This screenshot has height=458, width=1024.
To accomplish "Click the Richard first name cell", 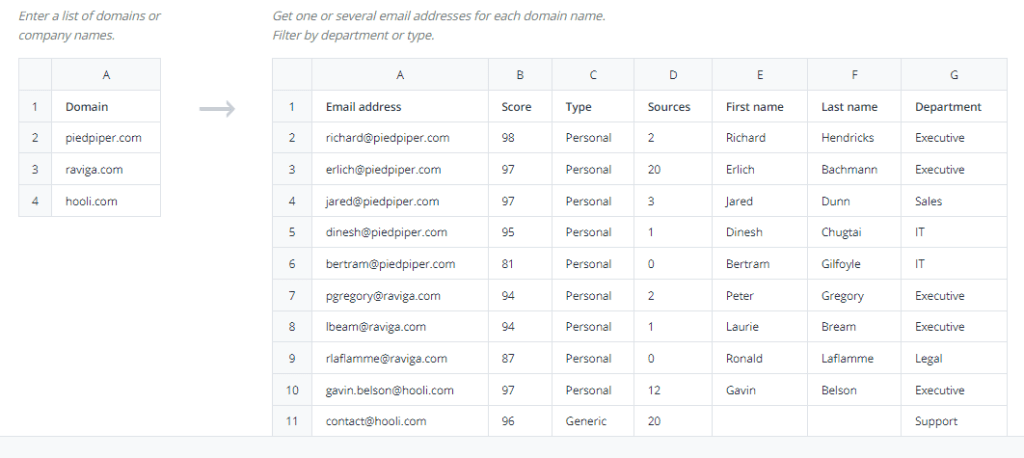I will pos(760,138).
